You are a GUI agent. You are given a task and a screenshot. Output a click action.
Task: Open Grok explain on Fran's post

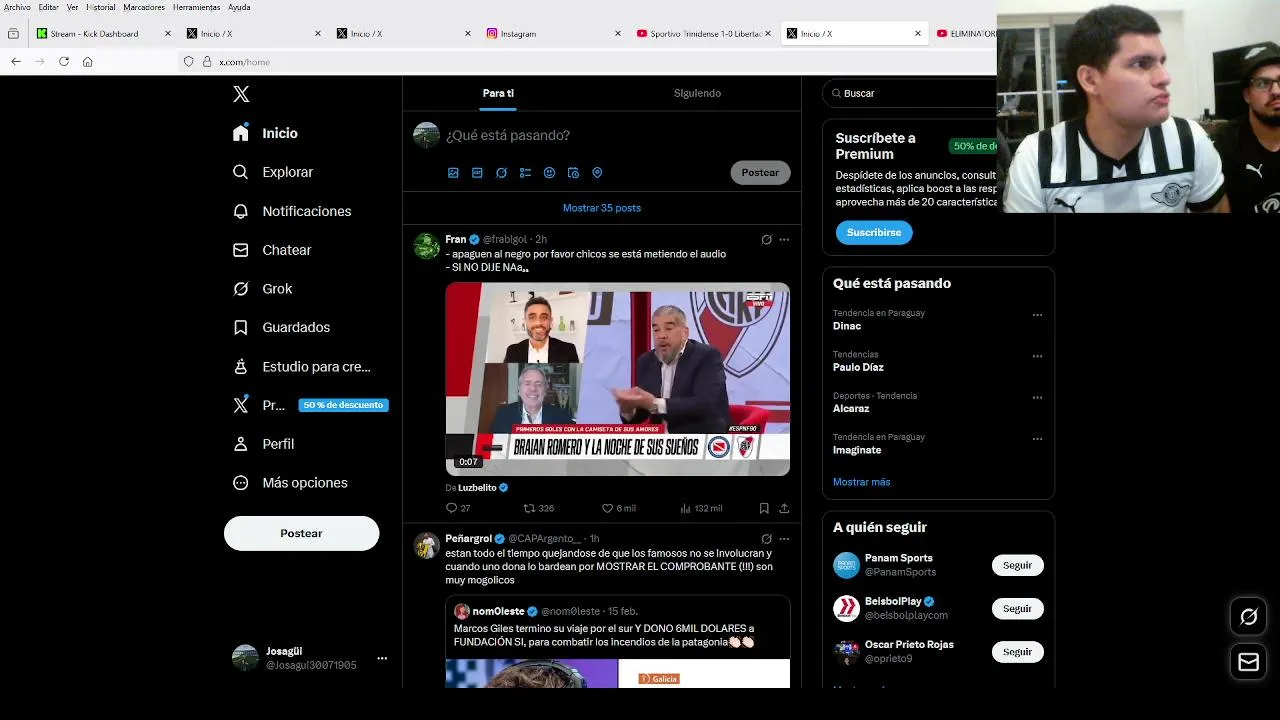[x=766, y=240]
